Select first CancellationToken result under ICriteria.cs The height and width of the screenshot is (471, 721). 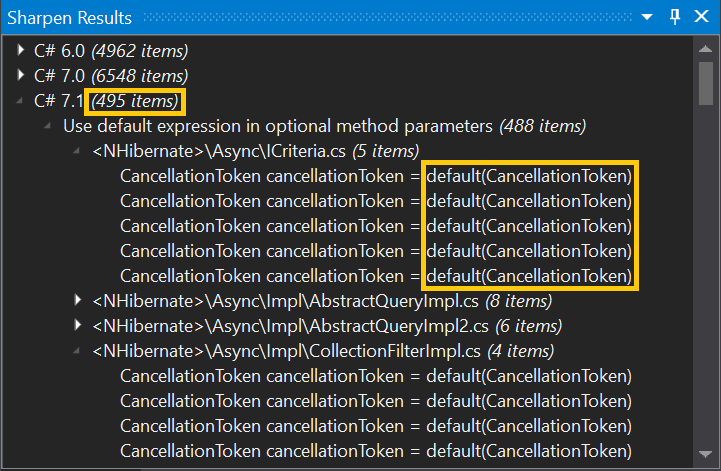(376, 176)
